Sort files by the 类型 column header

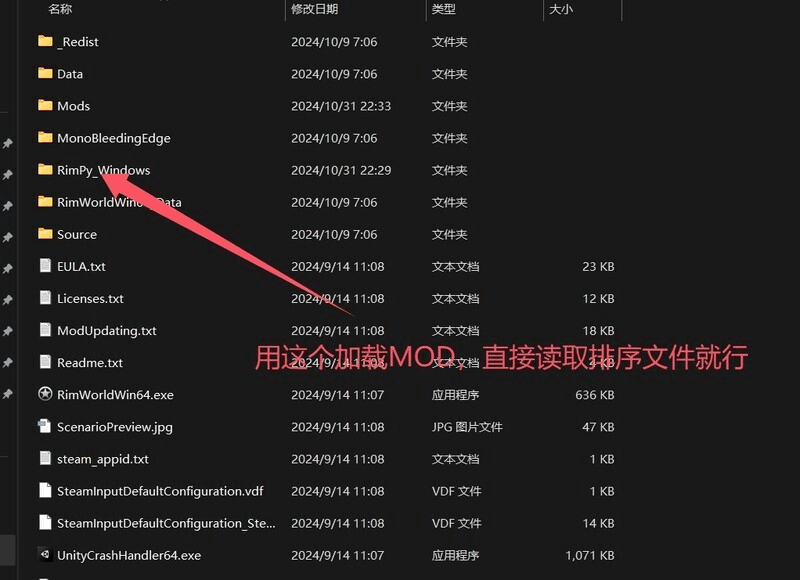[x=444, y=9]
